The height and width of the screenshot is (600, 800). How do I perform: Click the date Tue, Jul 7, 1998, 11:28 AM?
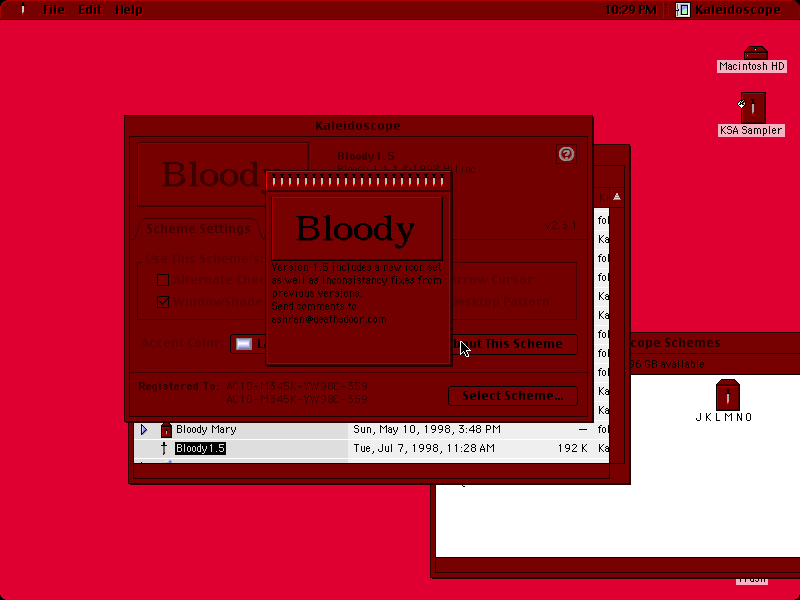(424, 448)
